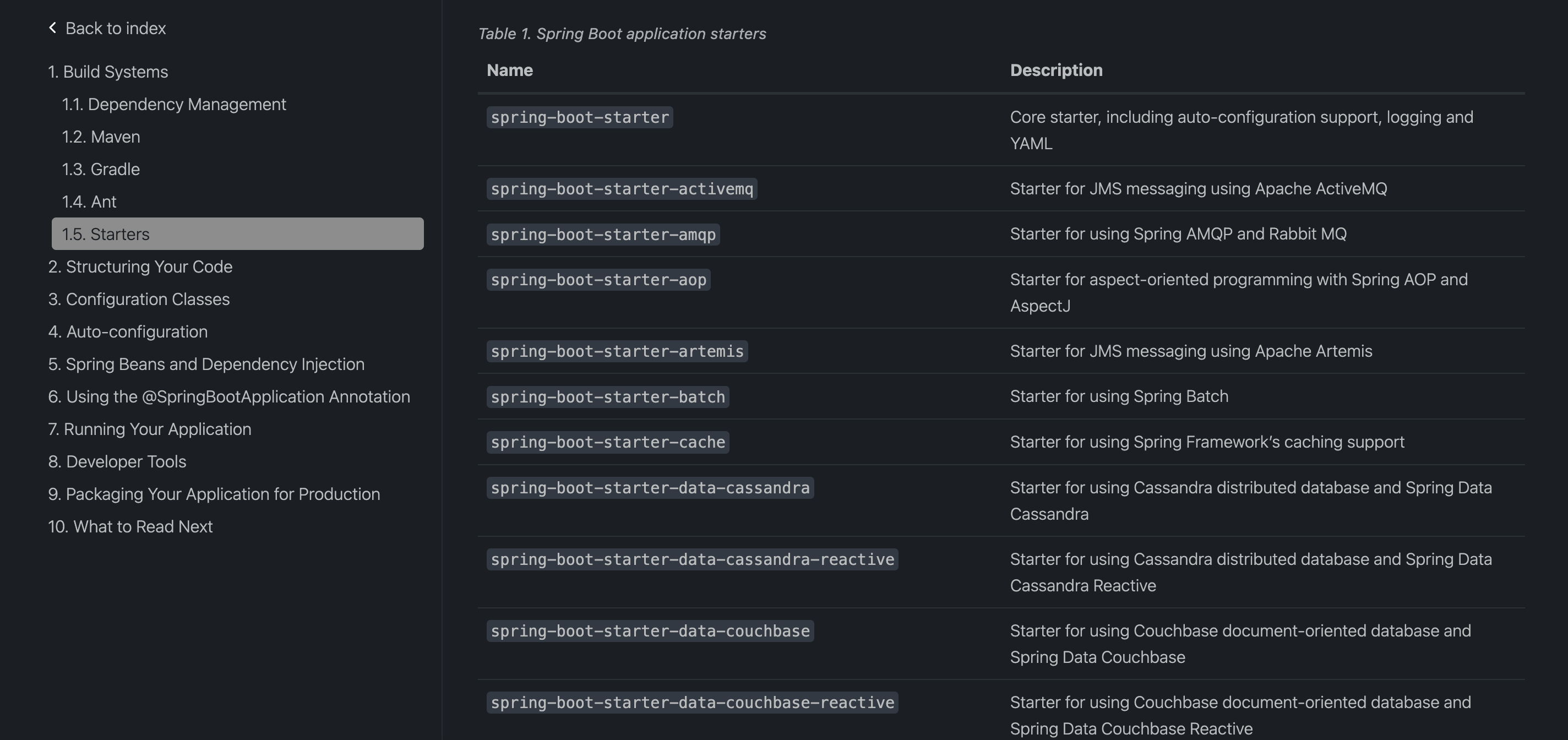Screen dimensions: 1568x740
Task: Click the spring-boot-starter code label
Action: [x=579, y=117]
